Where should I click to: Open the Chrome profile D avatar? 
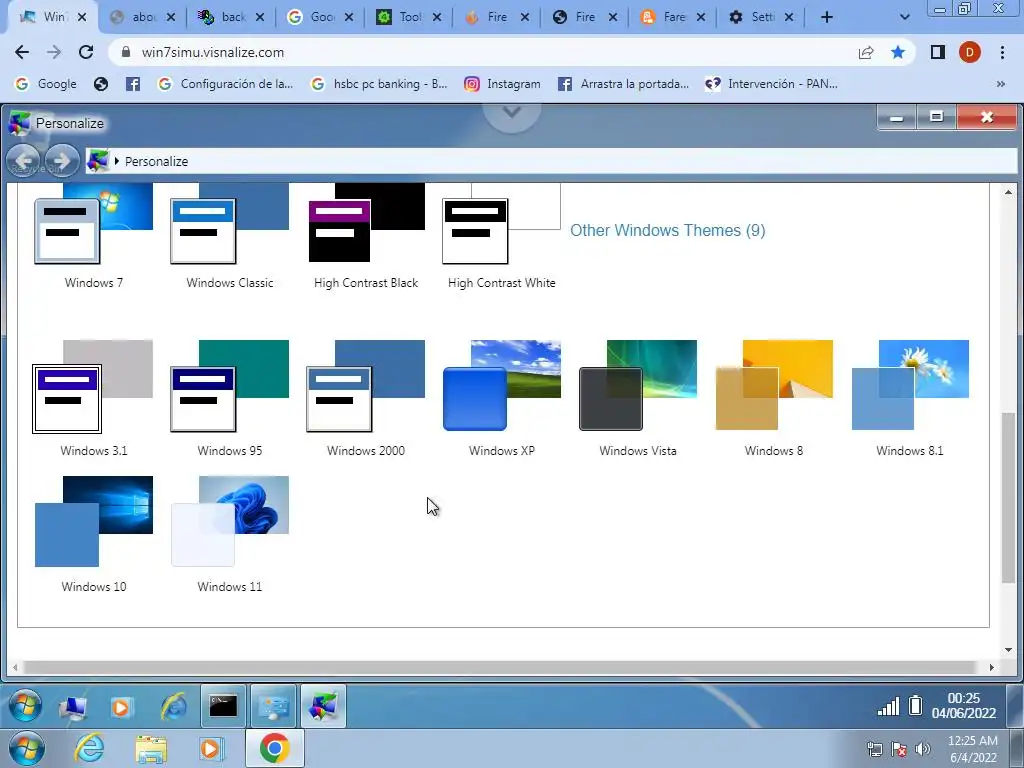pyautogui.click(x=970, y=52)
